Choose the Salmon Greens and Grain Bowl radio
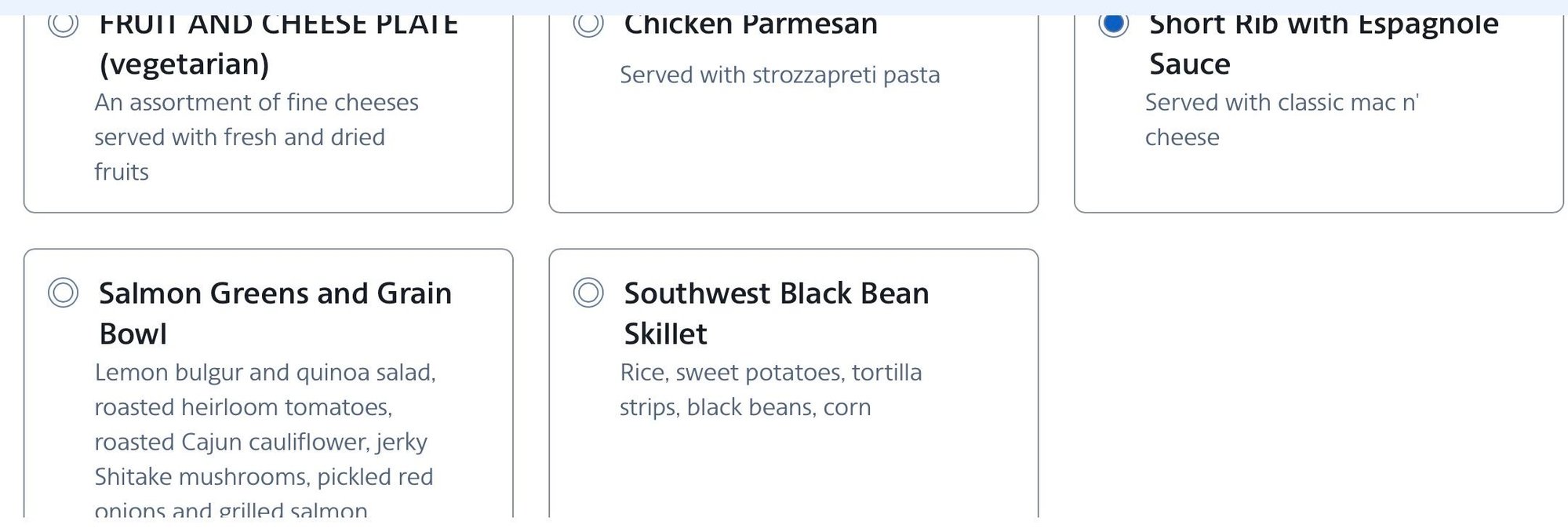This screenshot has width=1568, height=532. (x=63, y=293)
